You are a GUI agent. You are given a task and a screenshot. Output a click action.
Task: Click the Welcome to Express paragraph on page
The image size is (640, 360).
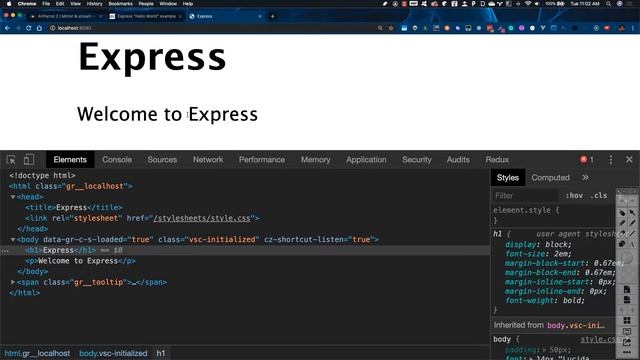(x=167, y=114)
